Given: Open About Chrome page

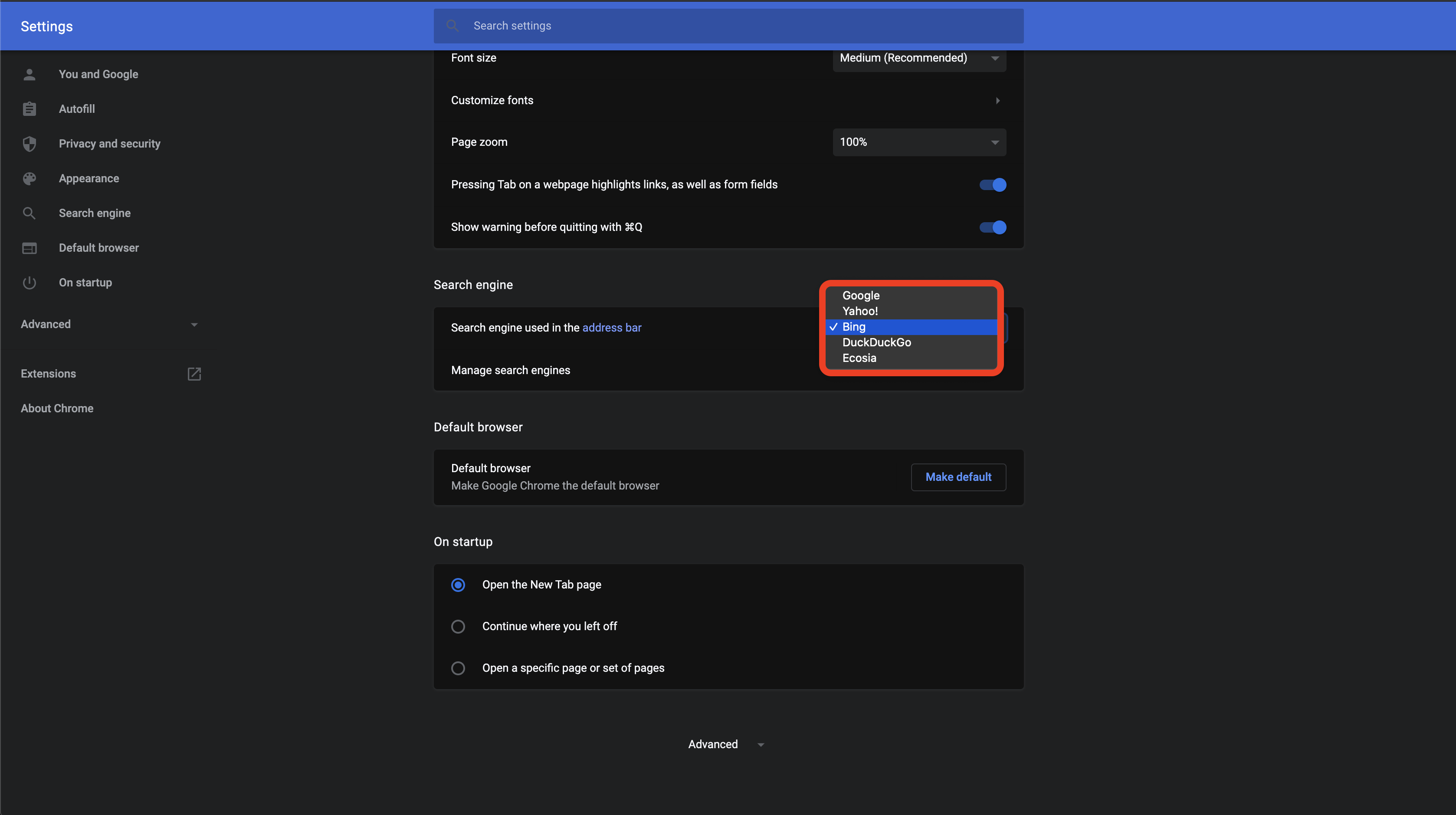Looking at the screenshot, I should [57, 408].
